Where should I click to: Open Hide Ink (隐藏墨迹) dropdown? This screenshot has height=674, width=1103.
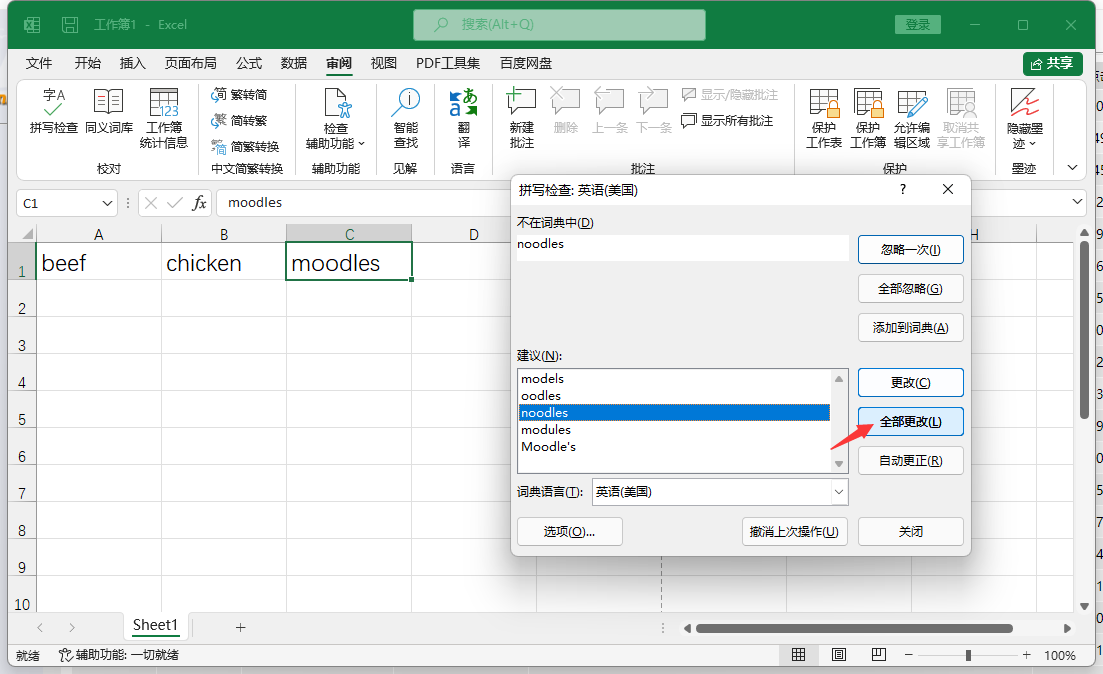(x=1025, y=118)
